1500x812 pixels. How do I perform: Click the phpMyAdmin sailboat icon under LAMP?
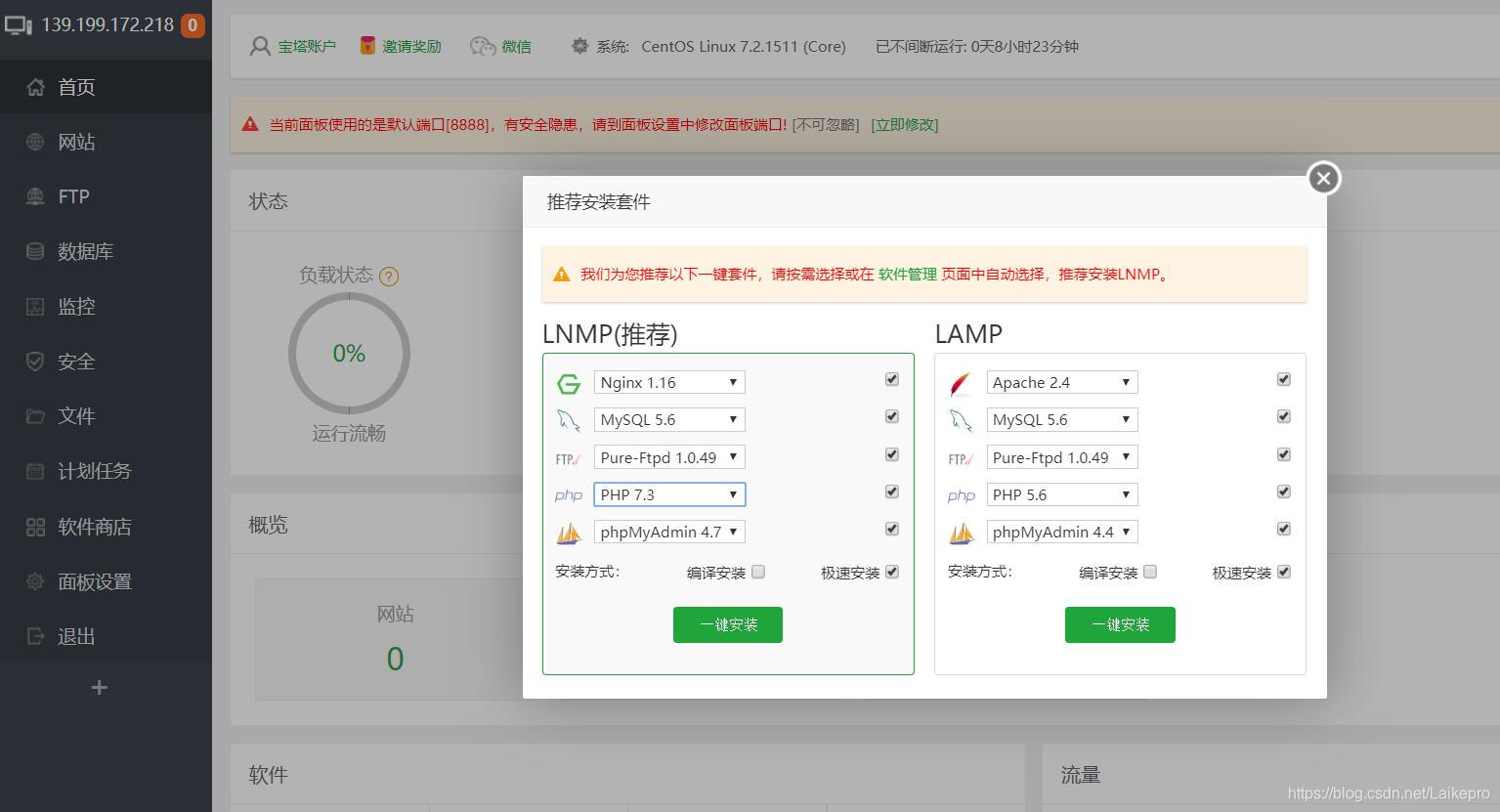[x=961, y=532]
